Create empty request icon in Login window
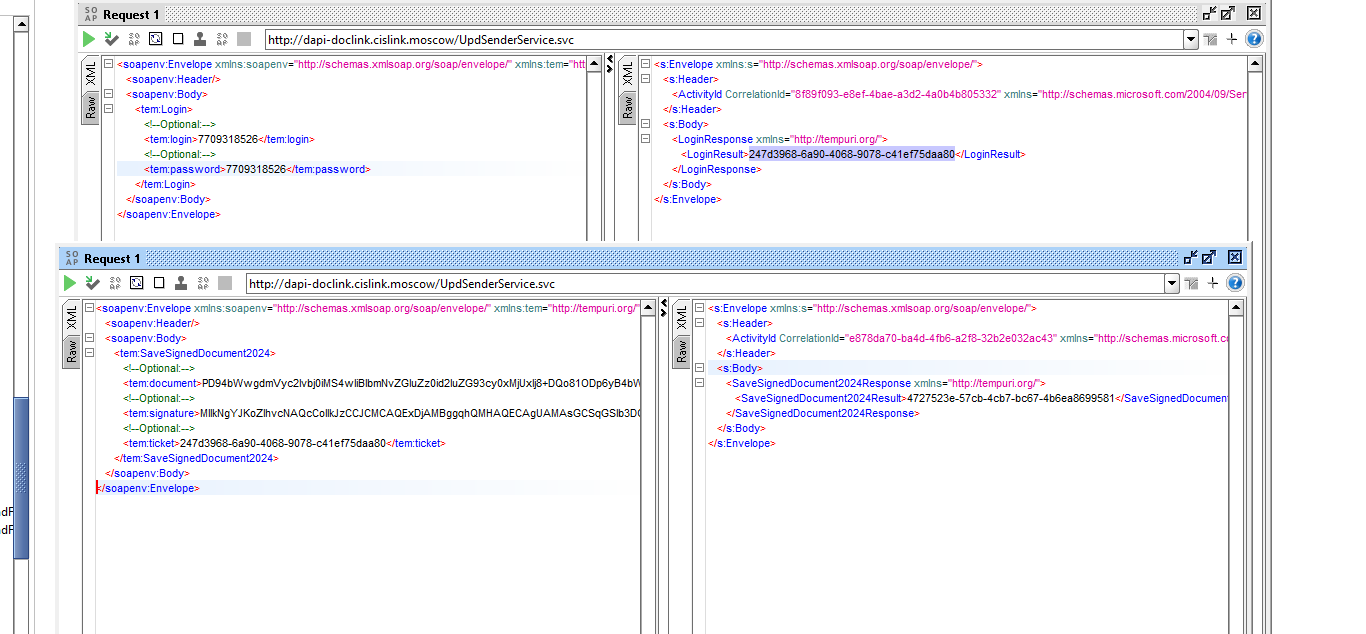Viewport: 1366px width, 634px height. click(x=178, y=39)
